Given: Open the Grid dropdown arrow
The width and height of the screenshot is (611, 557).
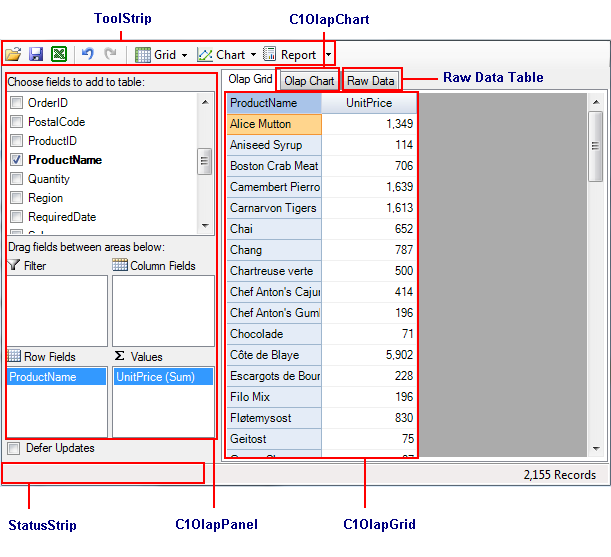Looking at the screenshot, I should point(184,55).
